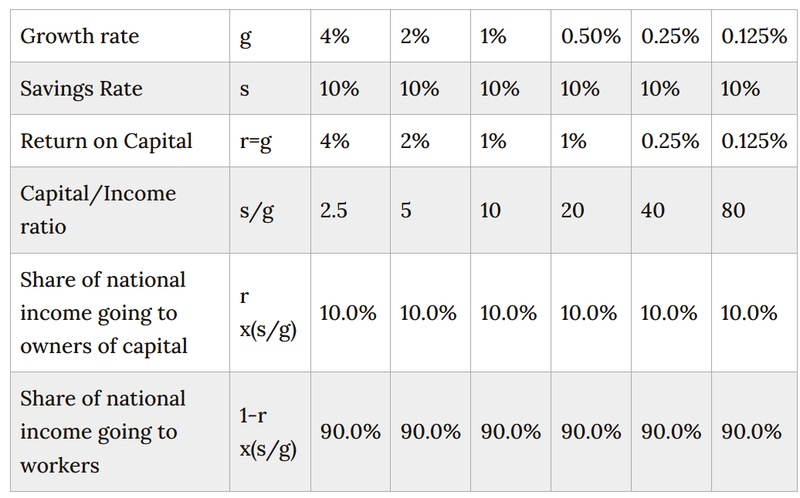Image resolution: width=800 pixels, height=498 pixels.
Task: Select the "Capital/Income ratio" label cell
Action: [x=98, y=210]
